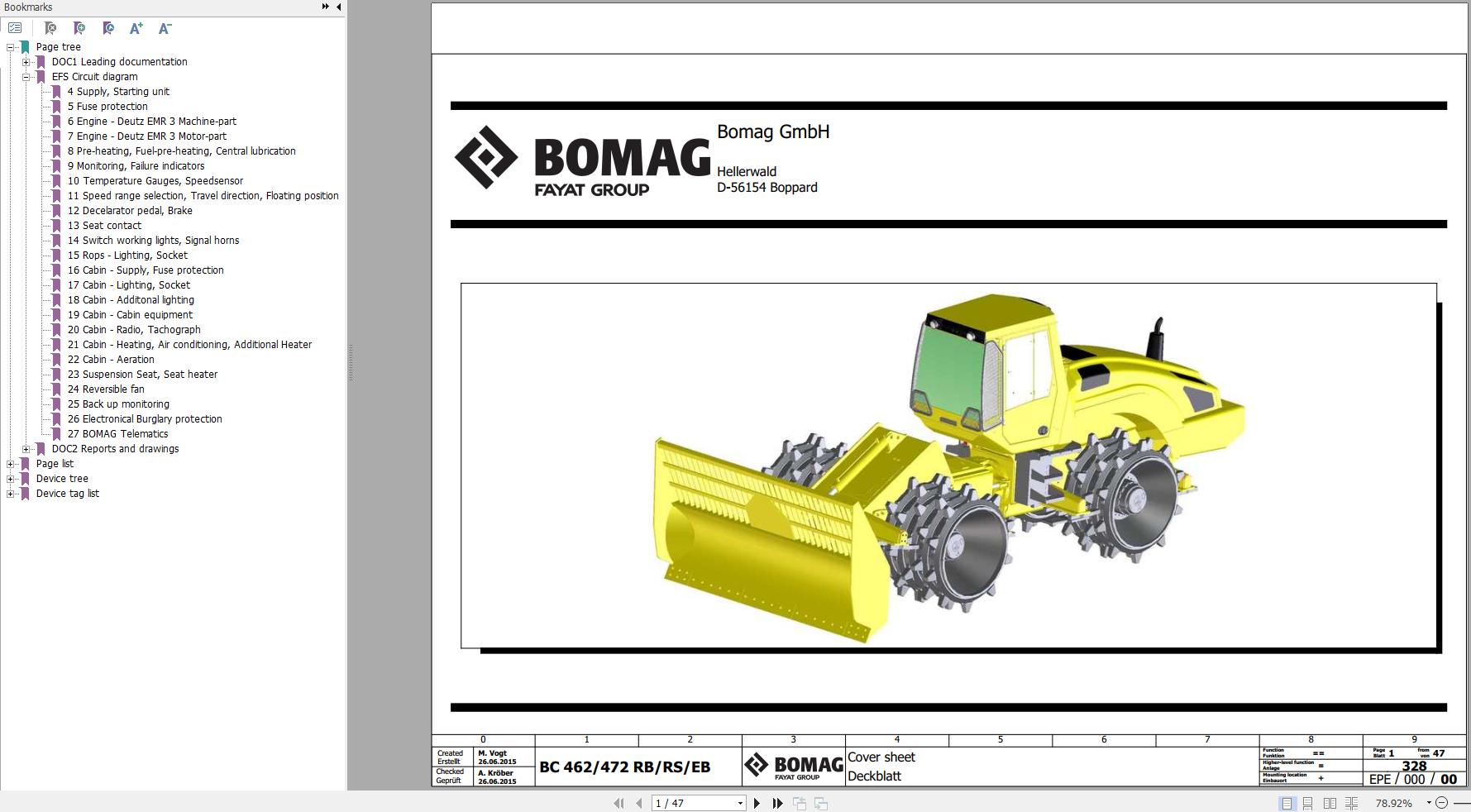Open 11 Speed range selection bookmark

point(203,196)
